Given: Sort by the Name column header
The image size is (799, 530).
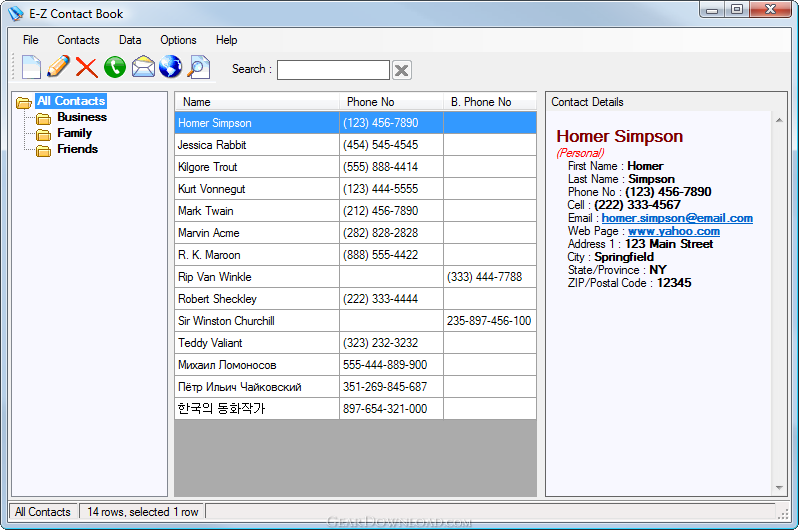Looking at the screenshot, I should pyautogui.click(x=257, y=102).
